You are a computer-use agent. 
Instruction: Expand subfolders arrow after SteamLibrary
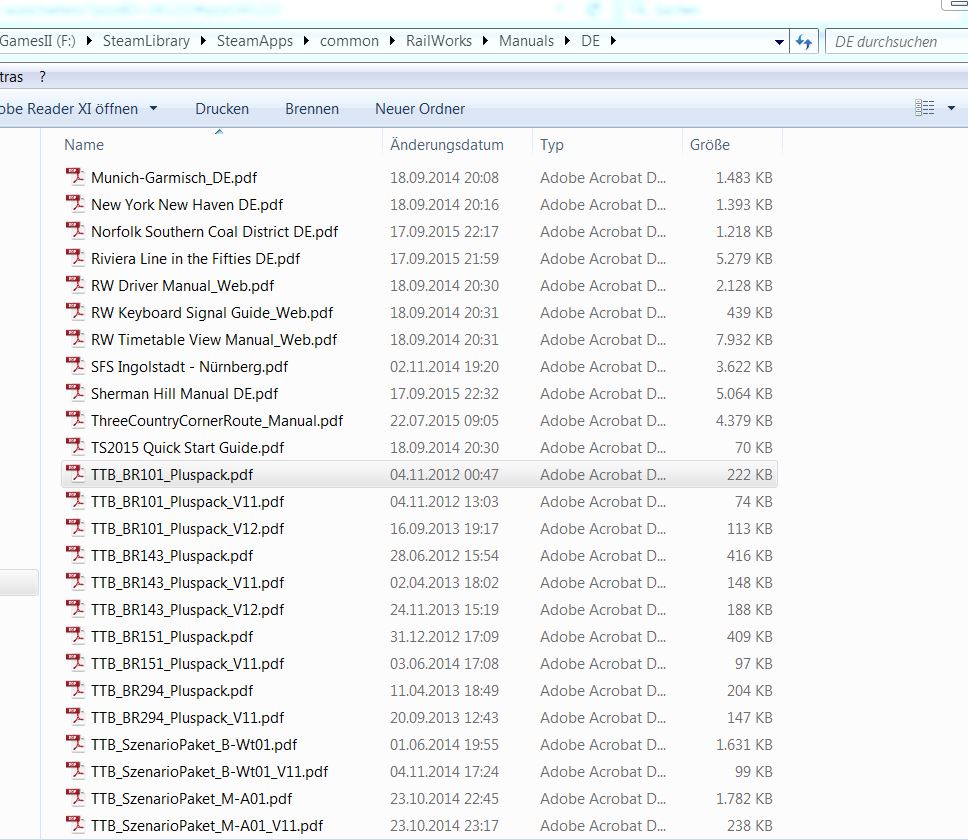click(203, 41)
